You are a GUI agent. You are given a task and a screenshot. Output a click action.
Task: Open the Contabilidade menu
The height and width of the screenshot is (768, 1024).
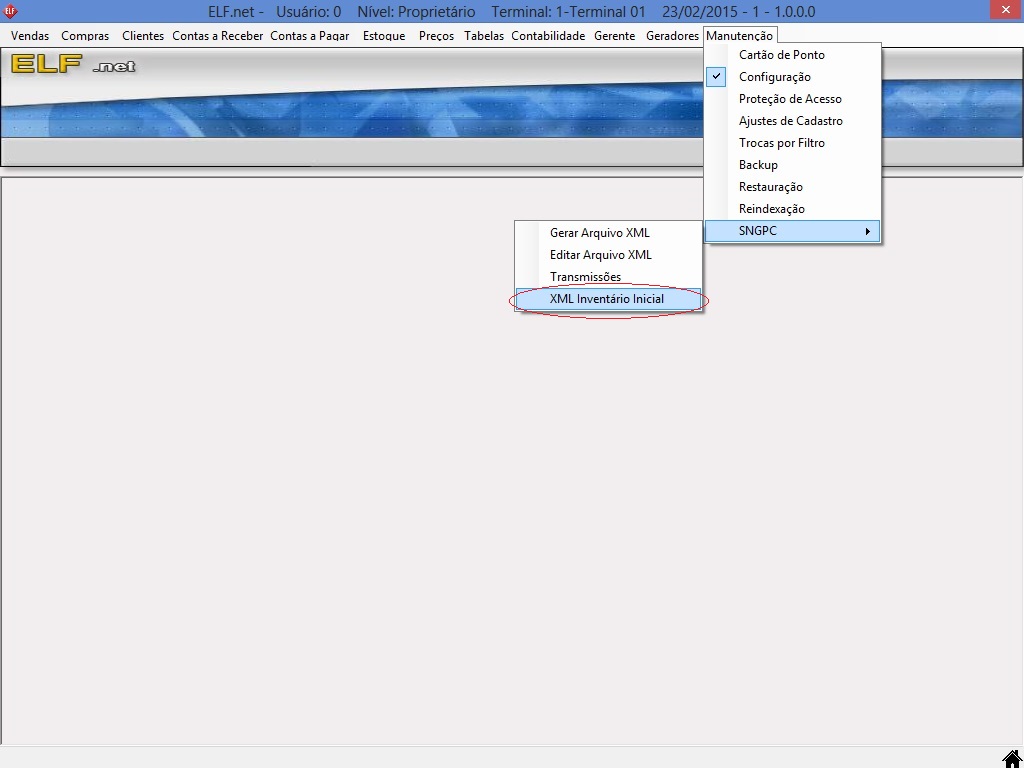click(x=548, y=36)
